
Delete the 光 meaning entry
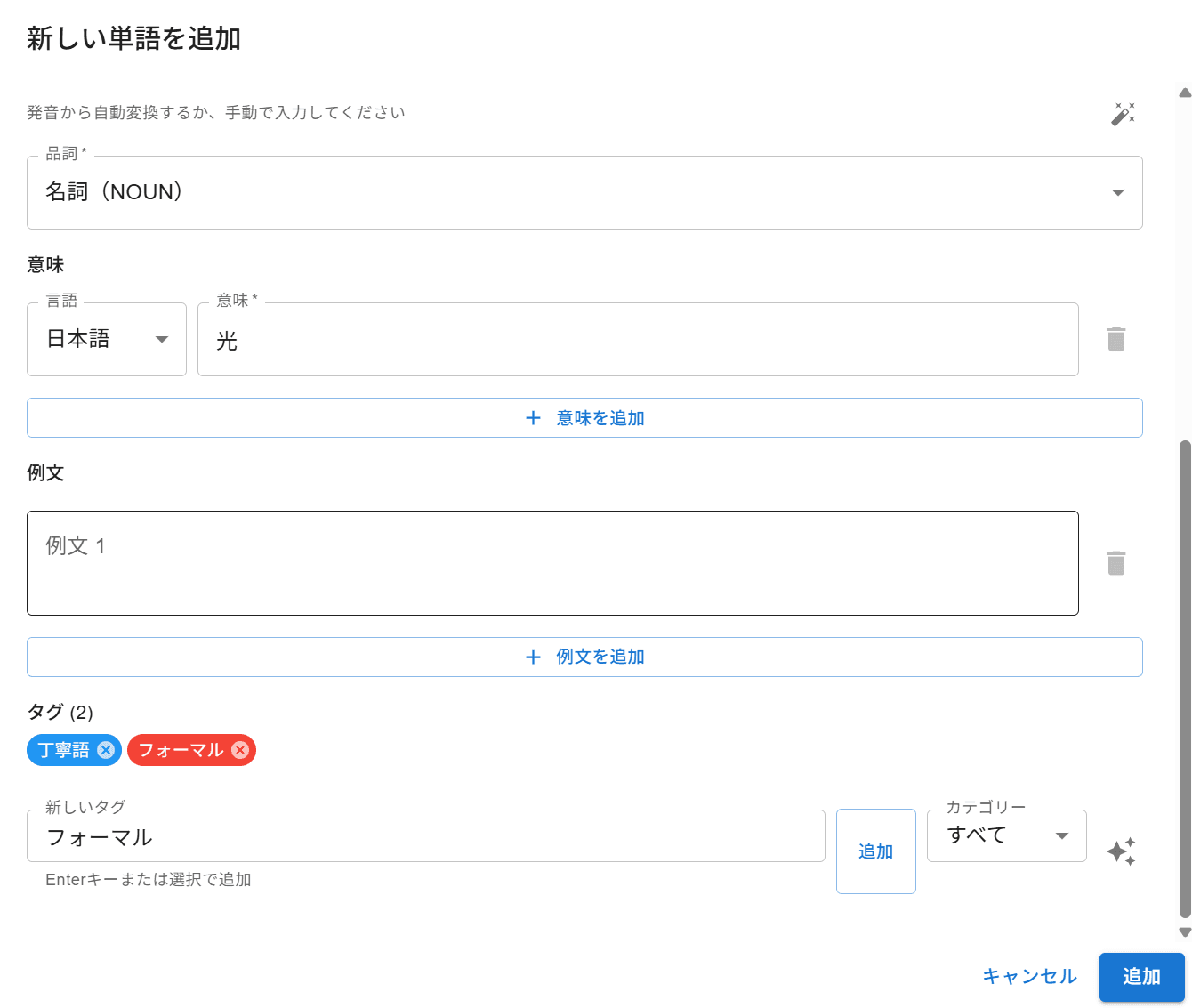coord(1115,339)
